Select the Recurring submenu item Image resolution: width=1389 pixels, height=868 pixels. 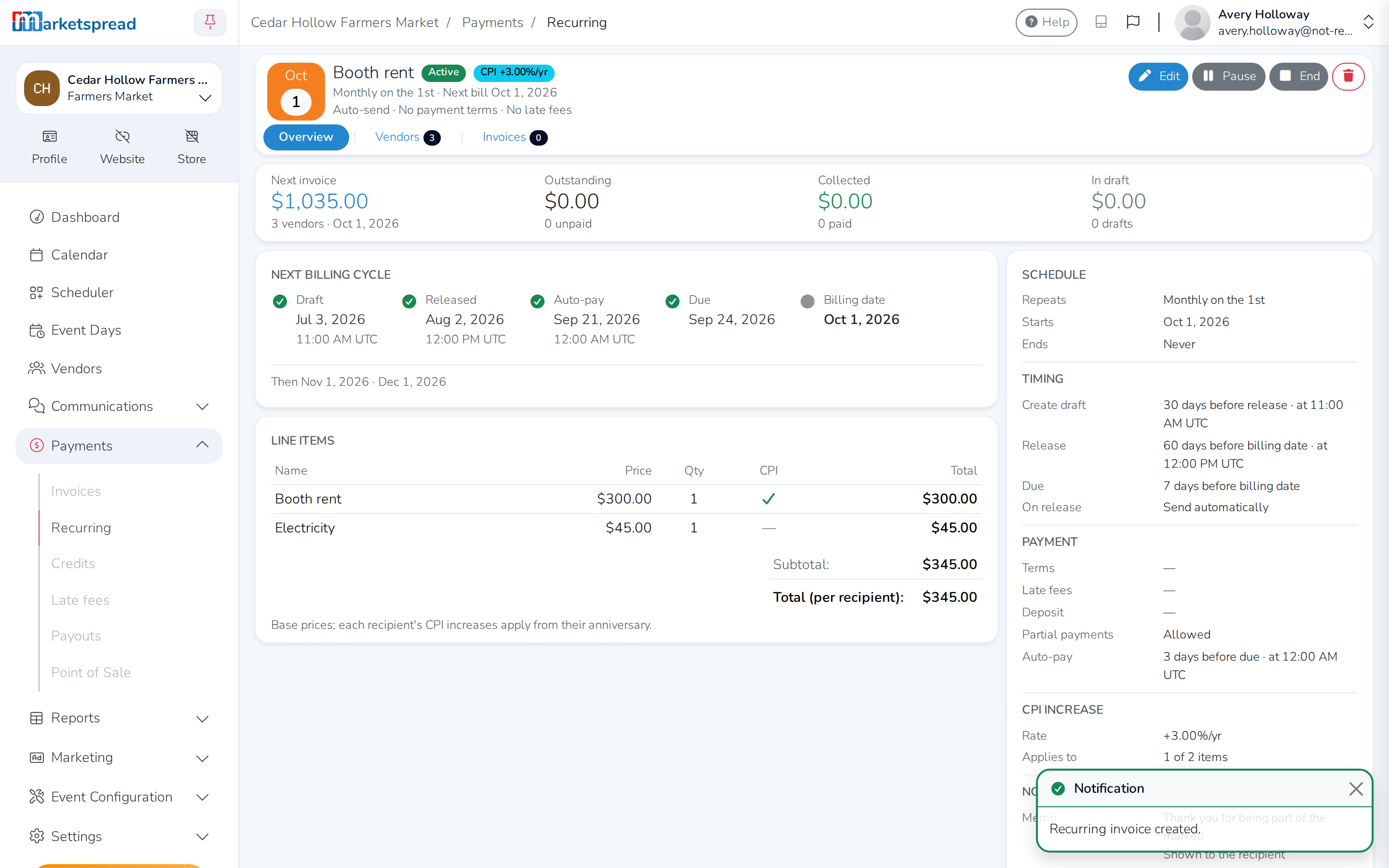tap(81, 528)
